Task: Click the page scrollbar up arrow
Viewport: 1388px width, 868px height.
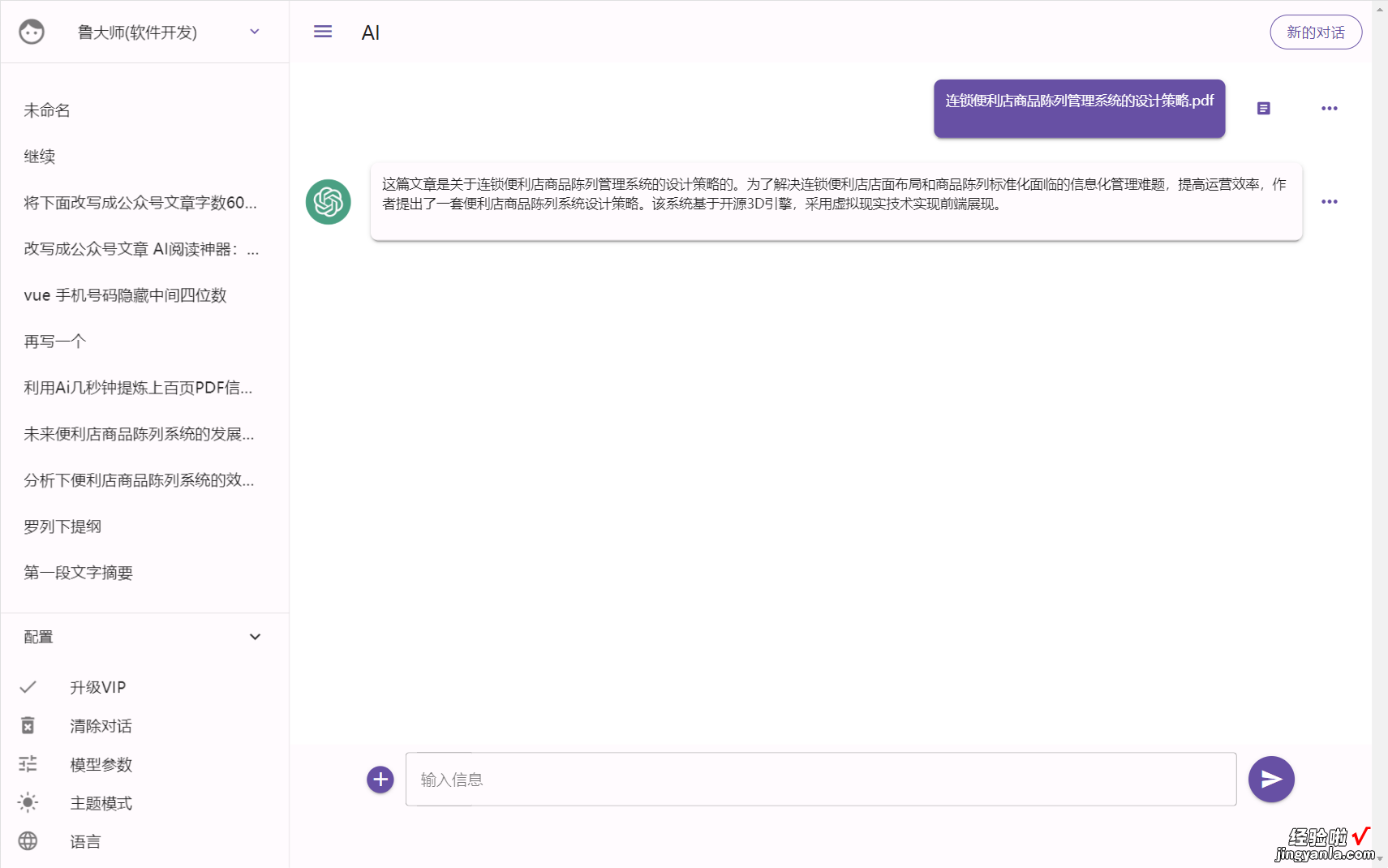Action: 1380,9
